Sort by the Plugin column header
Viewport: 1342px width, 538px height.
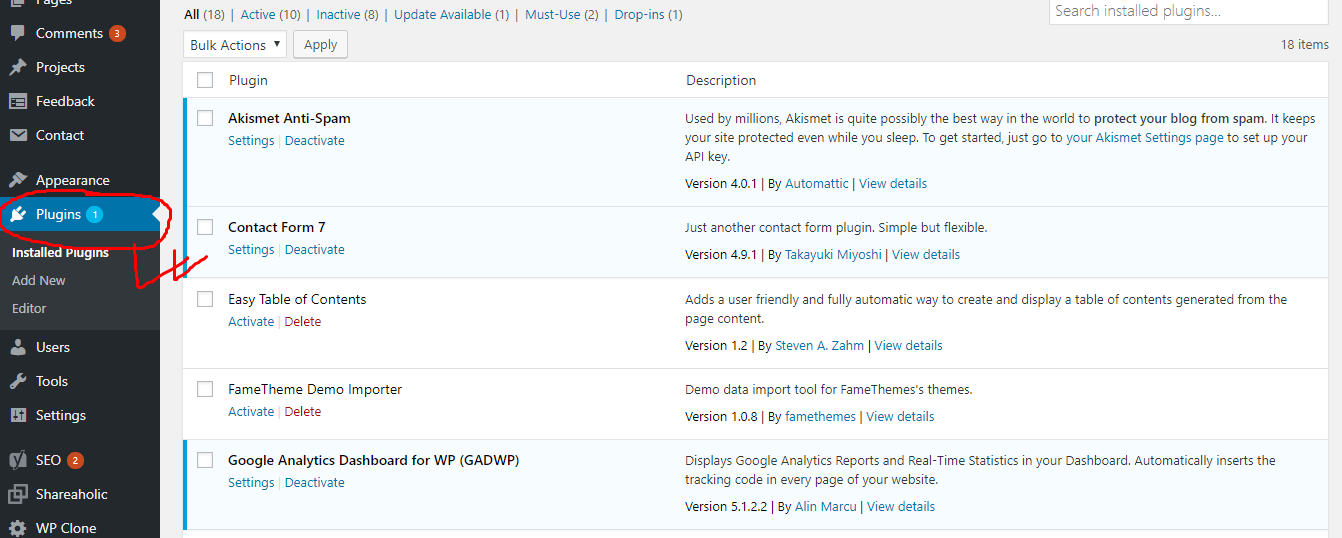pyautogui.click(x=248, y=80)
